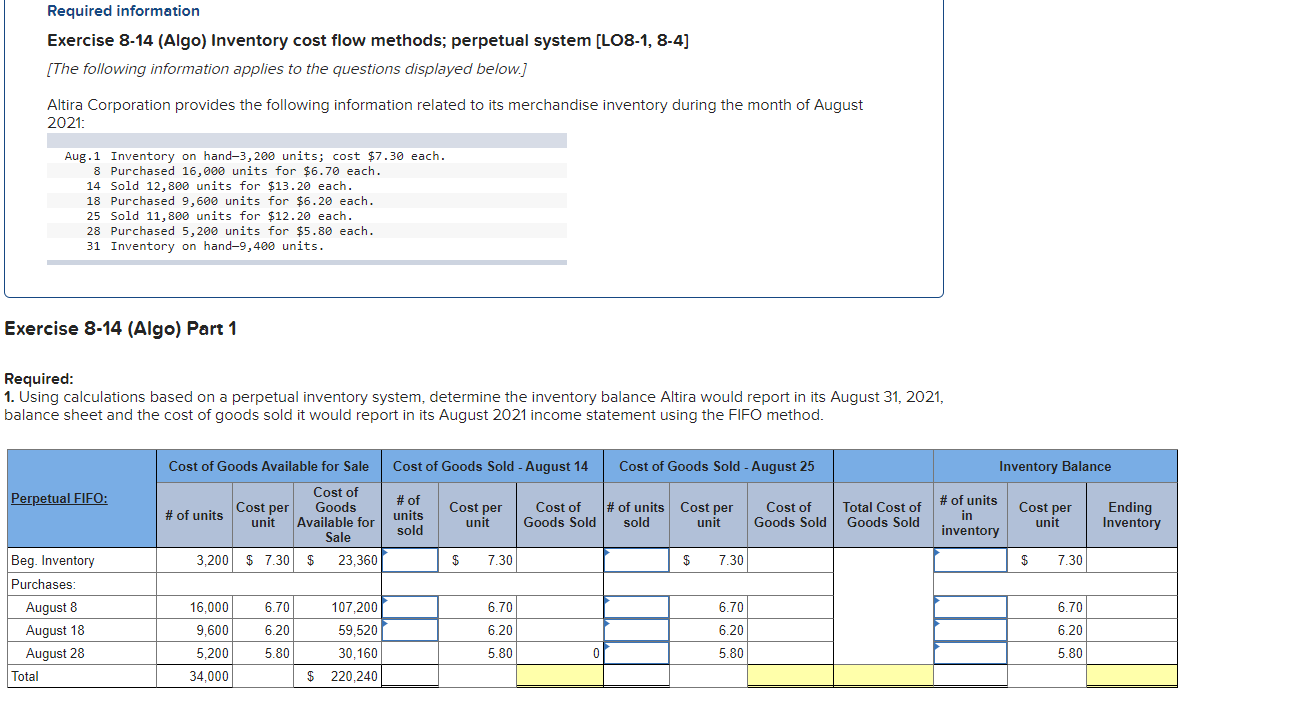Screen dimensions: 1310x702
Task: Select the Total row label
Action: [x=25, y=676]
